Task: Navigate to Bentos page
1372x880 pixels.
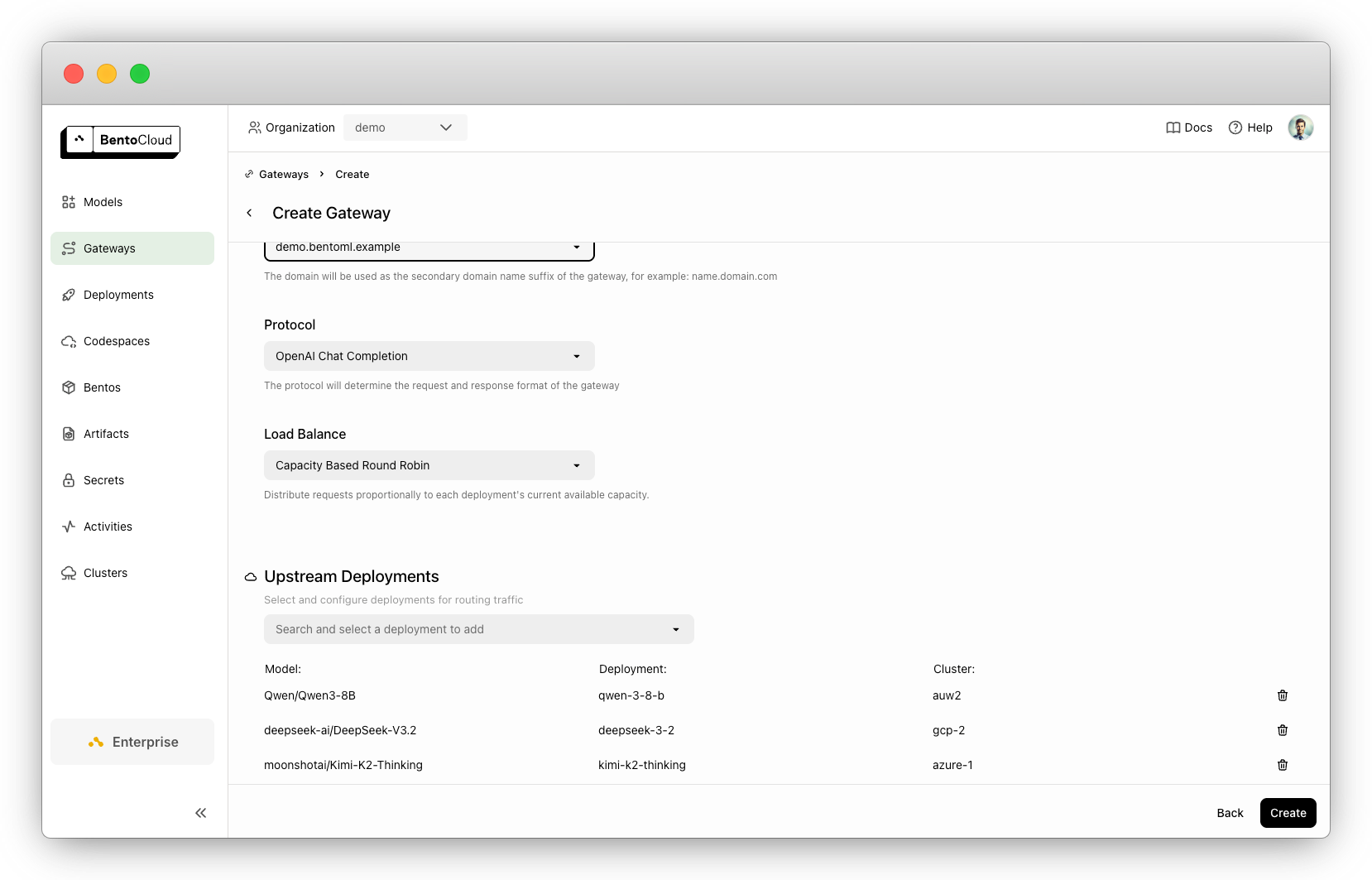Action: (132, 387)
